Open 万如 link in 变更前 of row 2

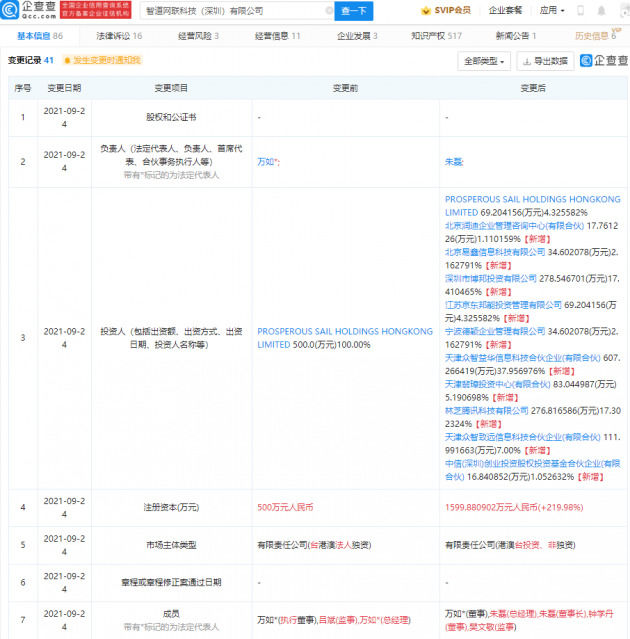pyautogui.click(x=268, y=162)
